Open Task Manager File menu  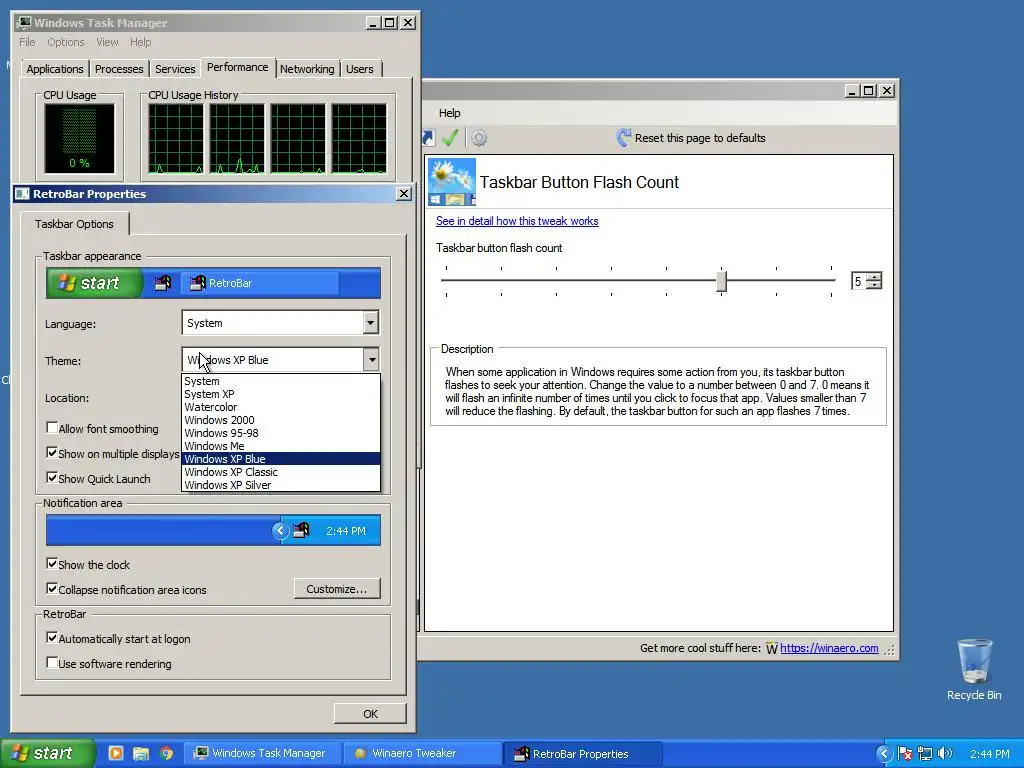click(x=27, y=42)
